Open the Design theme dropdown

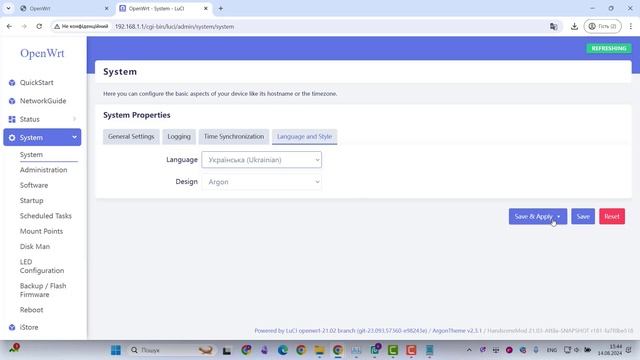point(262,182)
